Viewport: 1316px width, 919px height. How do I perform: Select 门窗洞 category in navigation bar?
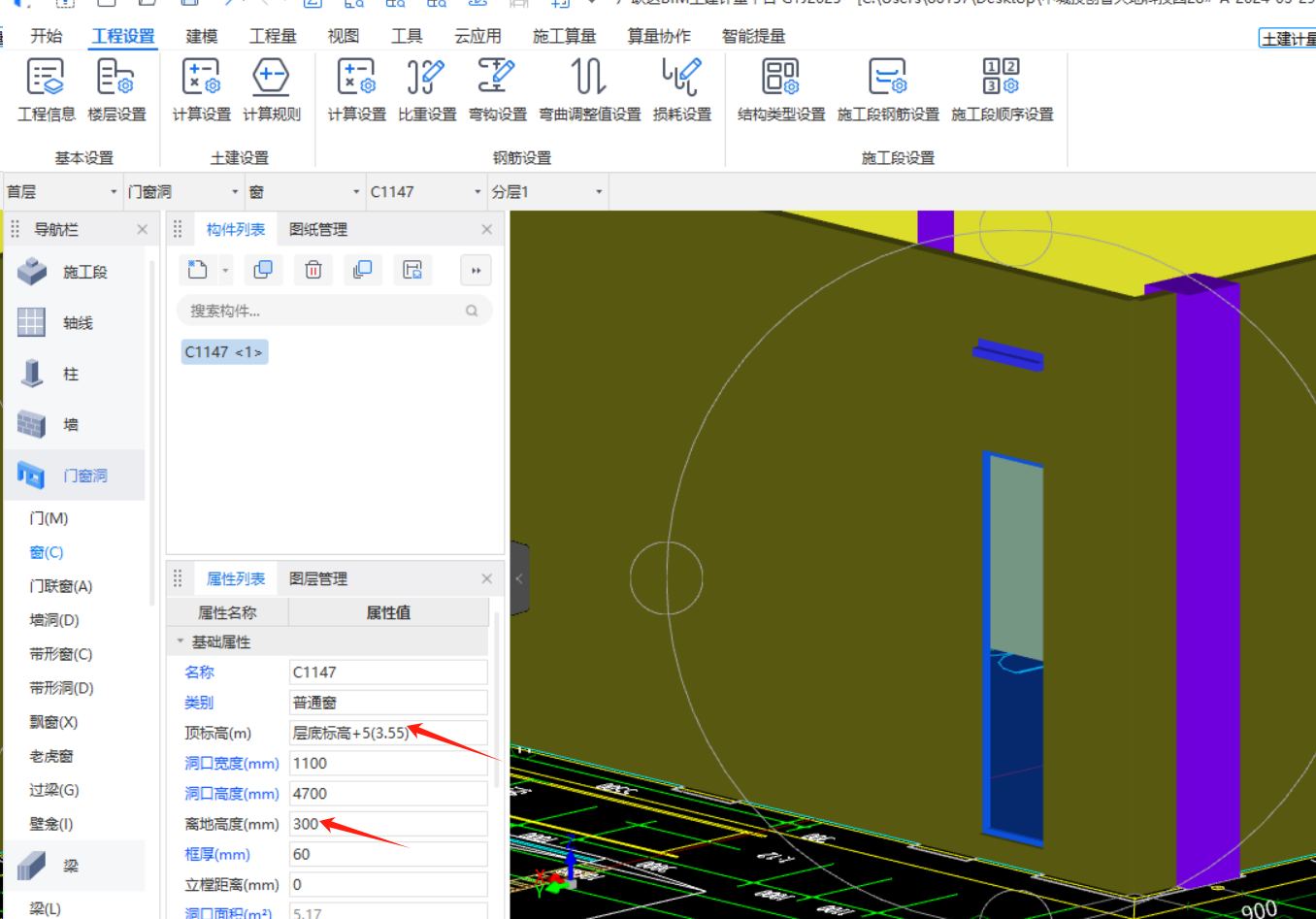[75, 476]
